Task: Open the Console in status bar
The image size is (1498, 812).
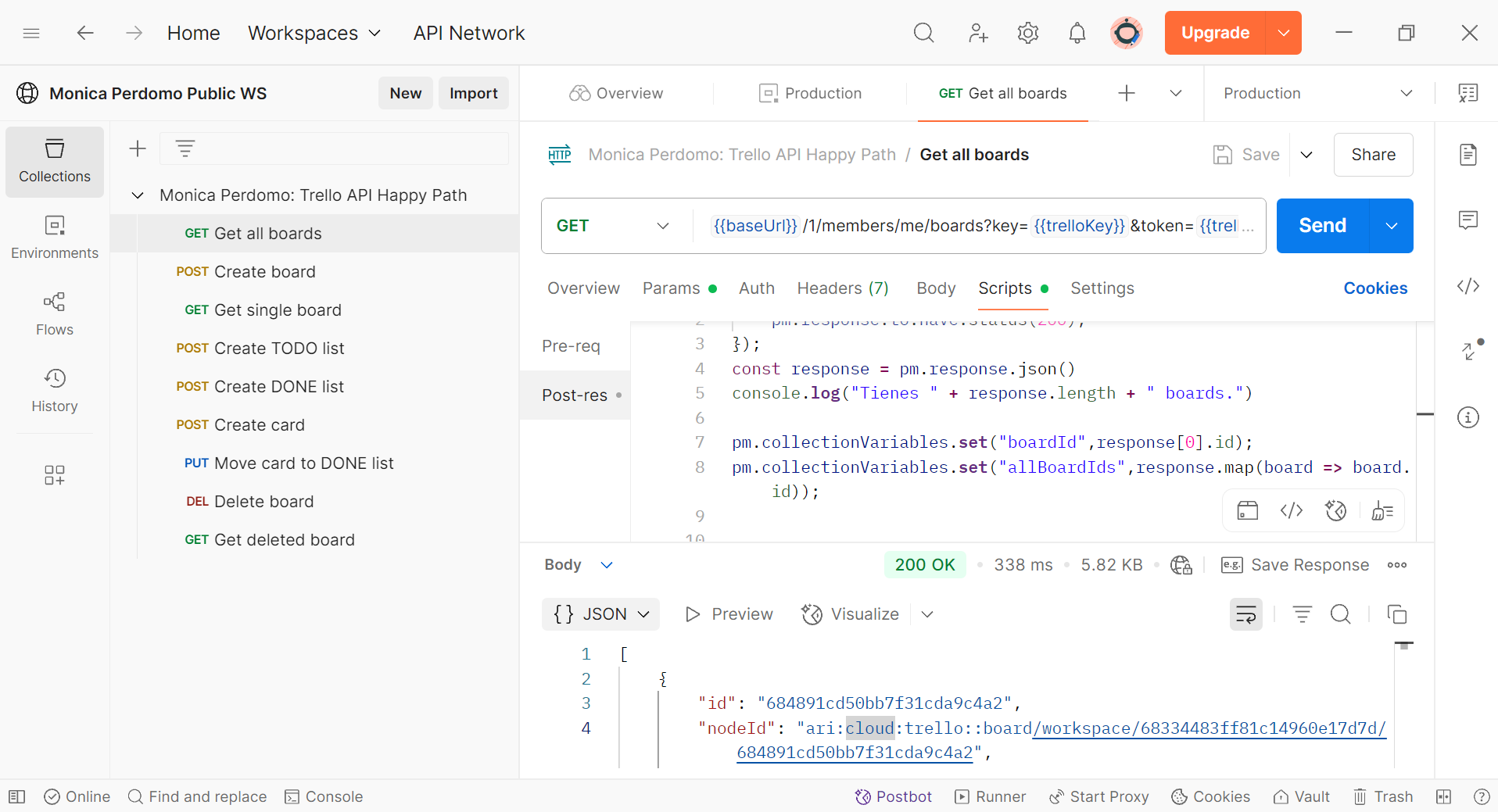Action: (x=324, y=796)
